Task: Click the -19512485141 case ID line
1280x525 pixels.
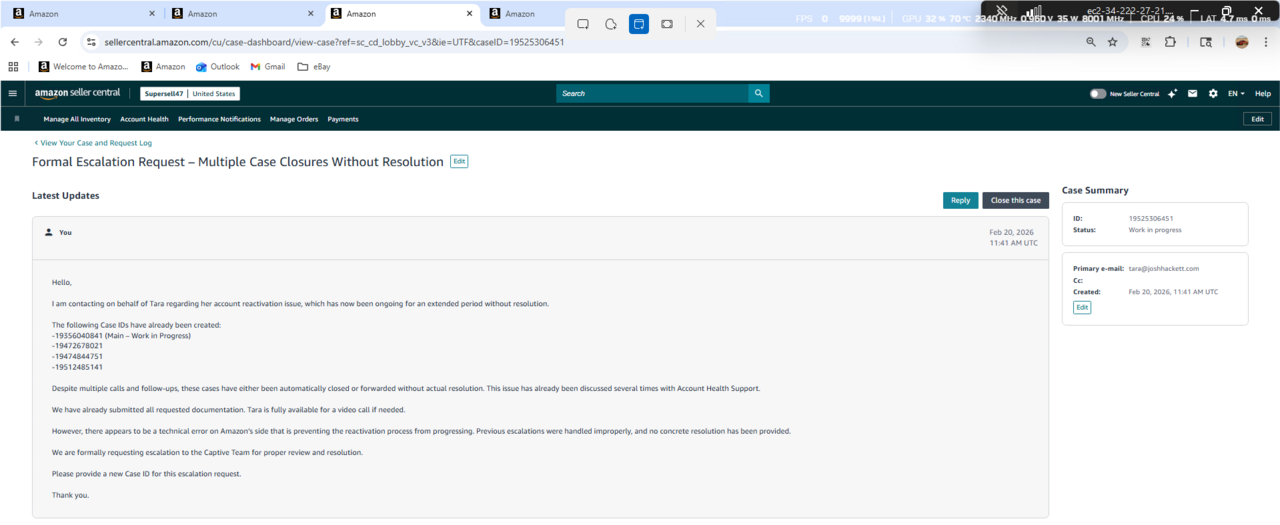Action: 77,367
